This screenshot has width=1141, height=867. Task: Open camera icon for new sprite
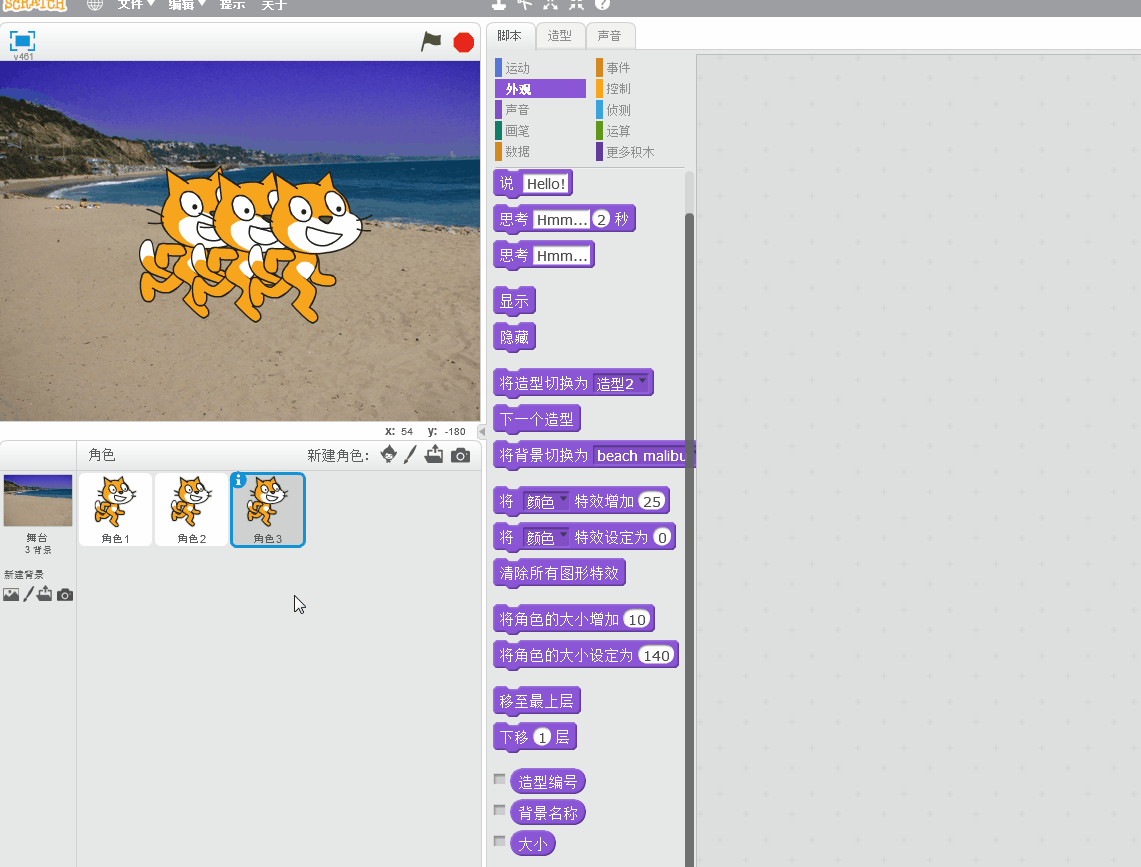(460, 455)
